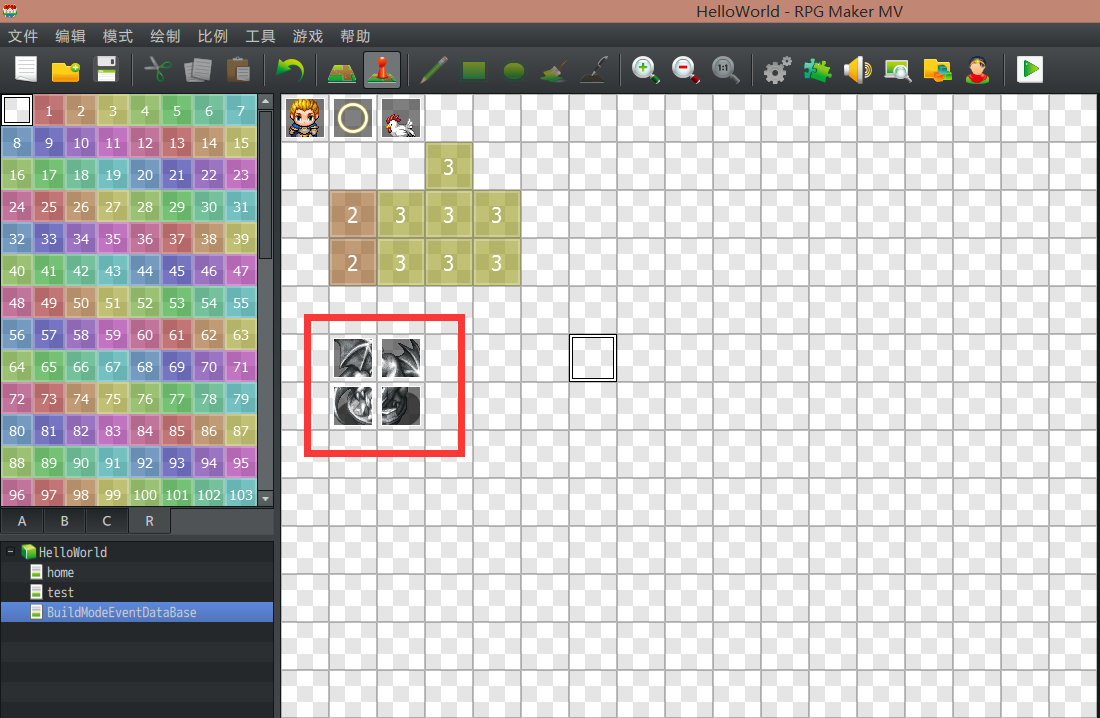Image resolution: width=1100 pixels, height=718 pixels.
Task: Open the 编辑 menu
Action: (x=70, y=36)
